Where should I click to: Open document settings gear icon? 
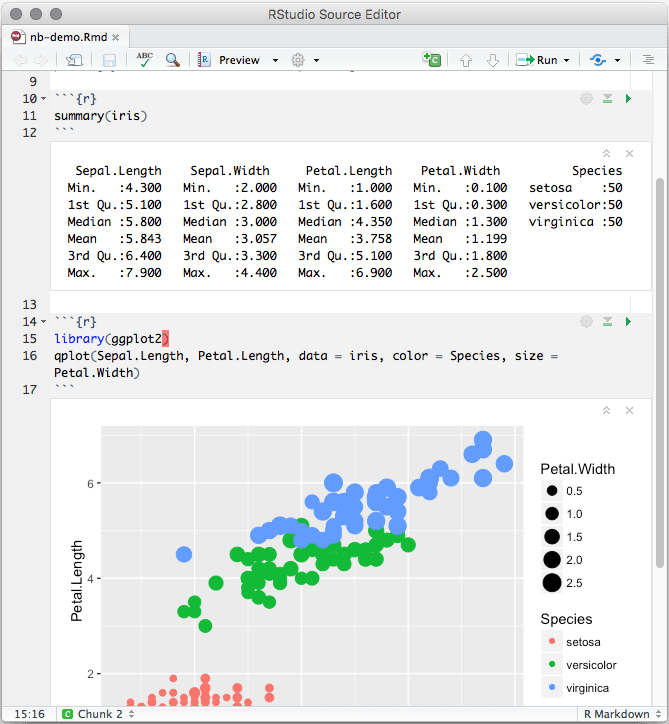point(298,60)
